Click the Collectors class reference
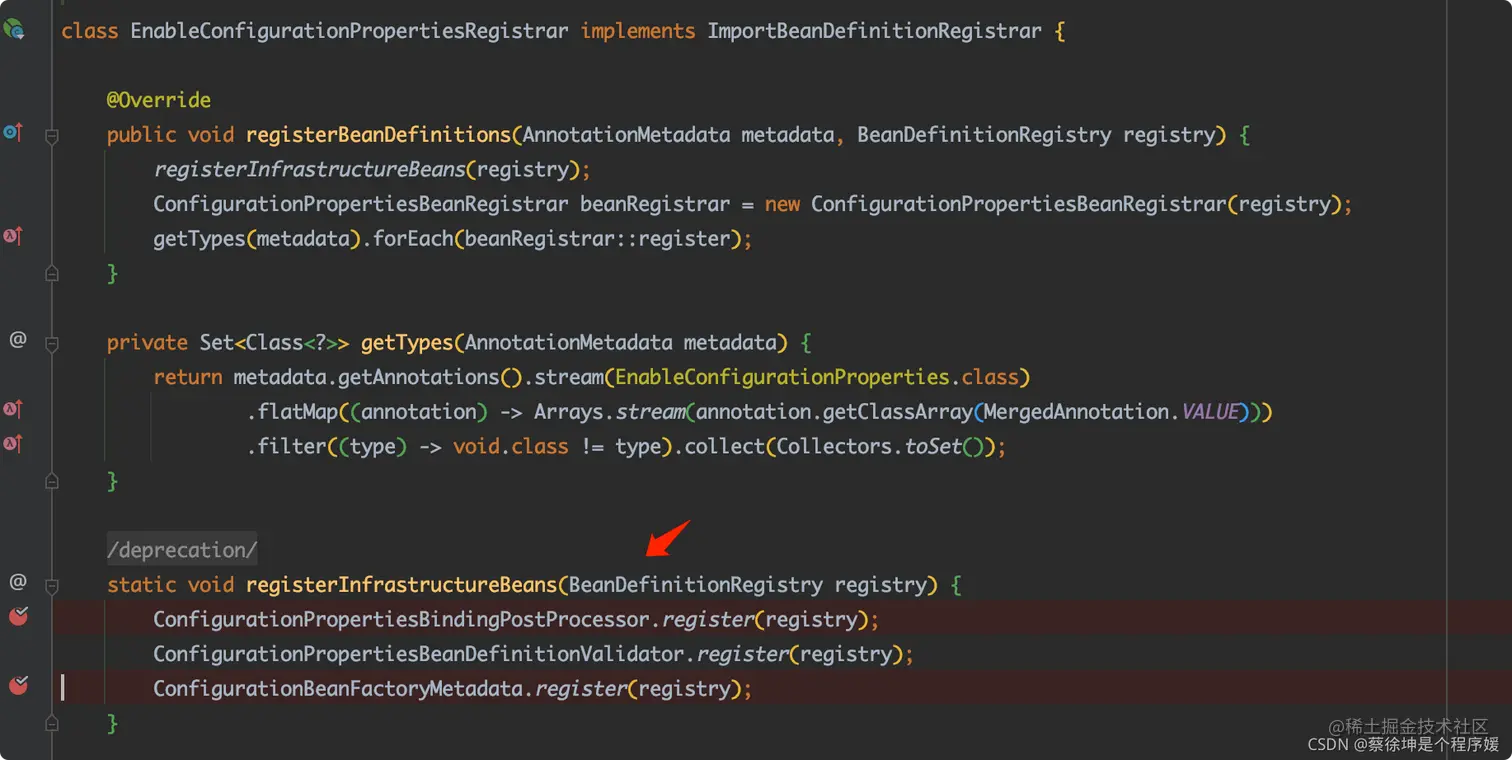Screen dimensions: 1512x760 pyautogui.click(x=834, y=447)
